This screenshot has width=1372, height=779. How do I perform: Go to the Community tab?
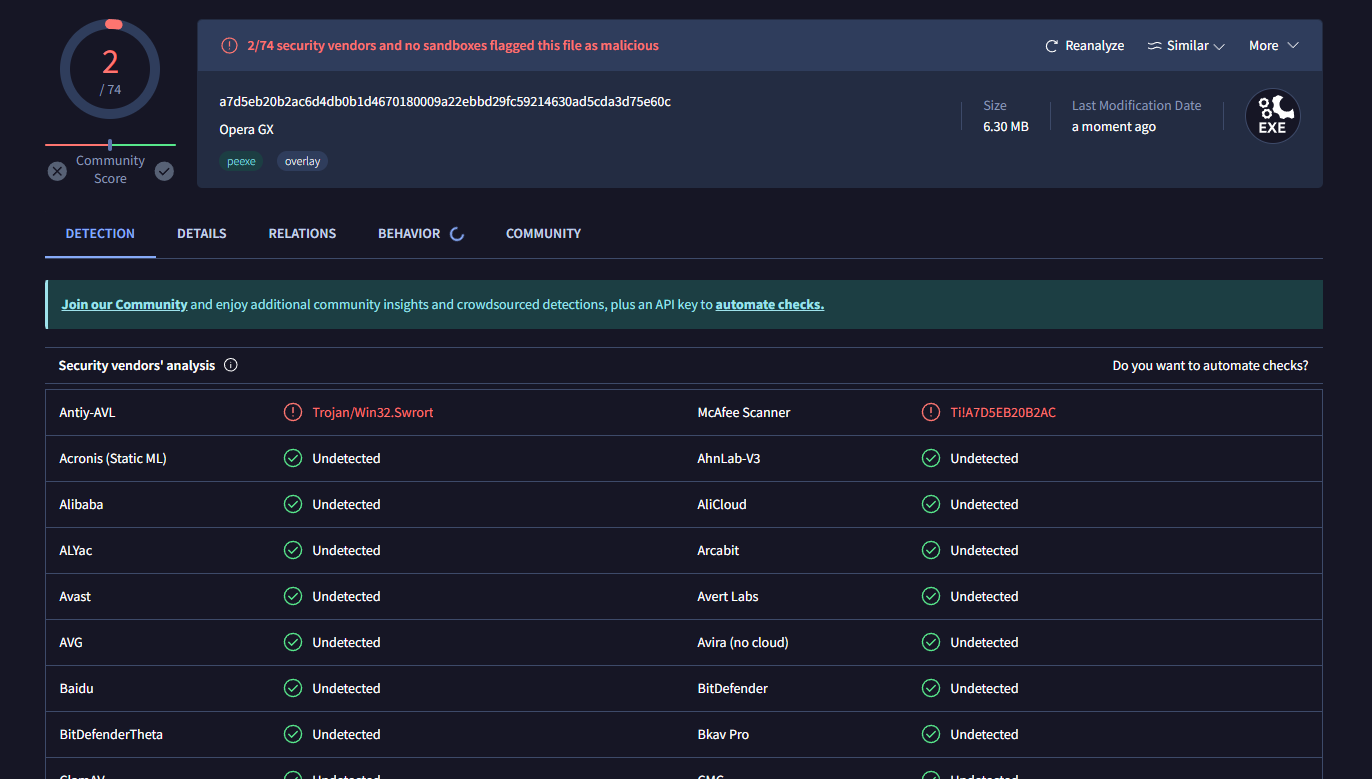point(543,233)
